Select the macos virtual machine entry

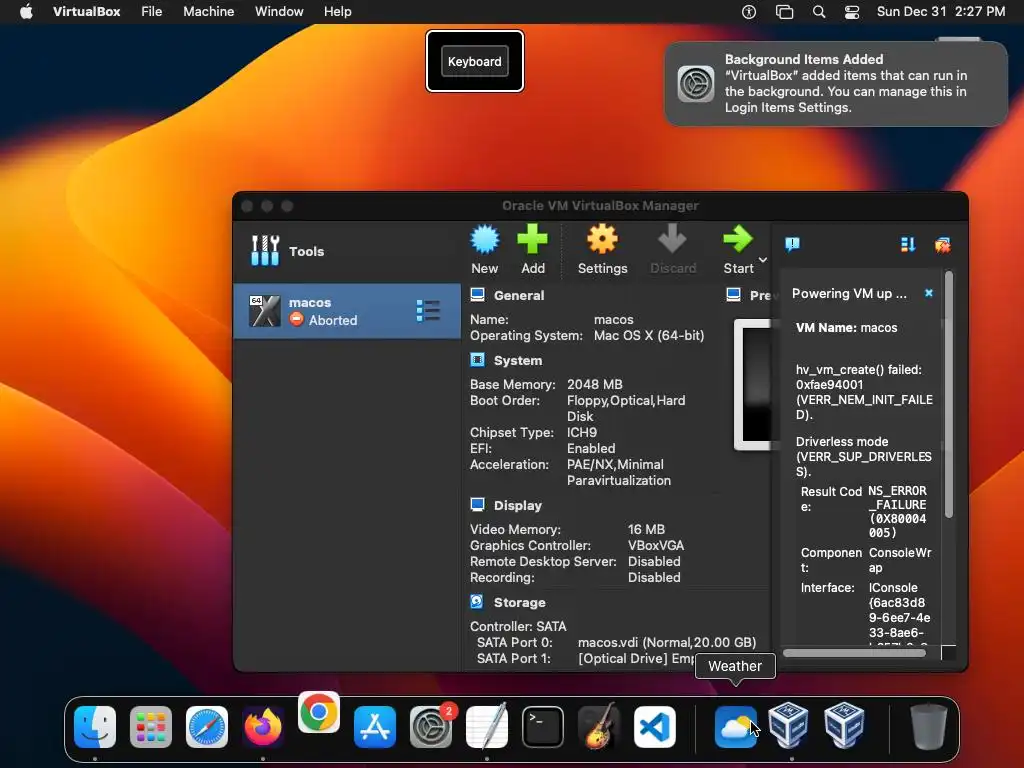click(346, 311)
